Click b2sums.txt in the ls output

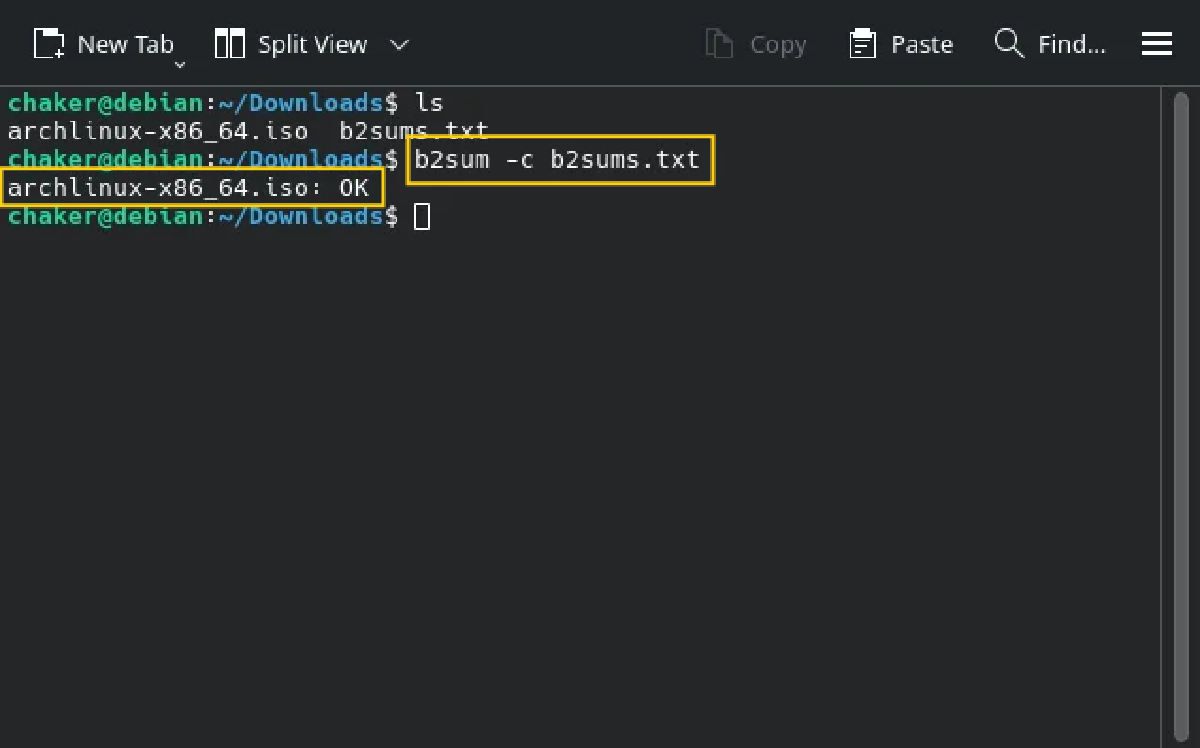pyautogui.click(x=413, y=131)
